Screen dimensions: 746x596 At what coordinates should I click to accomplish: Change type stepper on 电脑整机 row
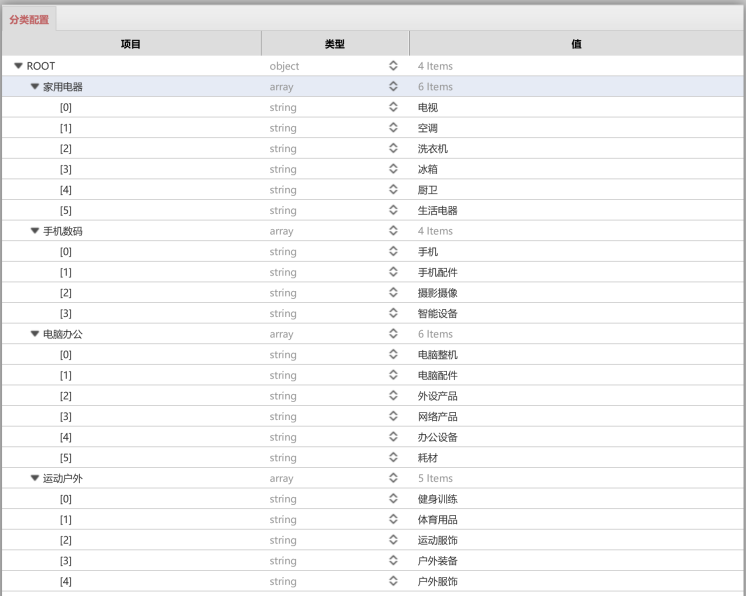pyautogui.click(x=393, y=354)
